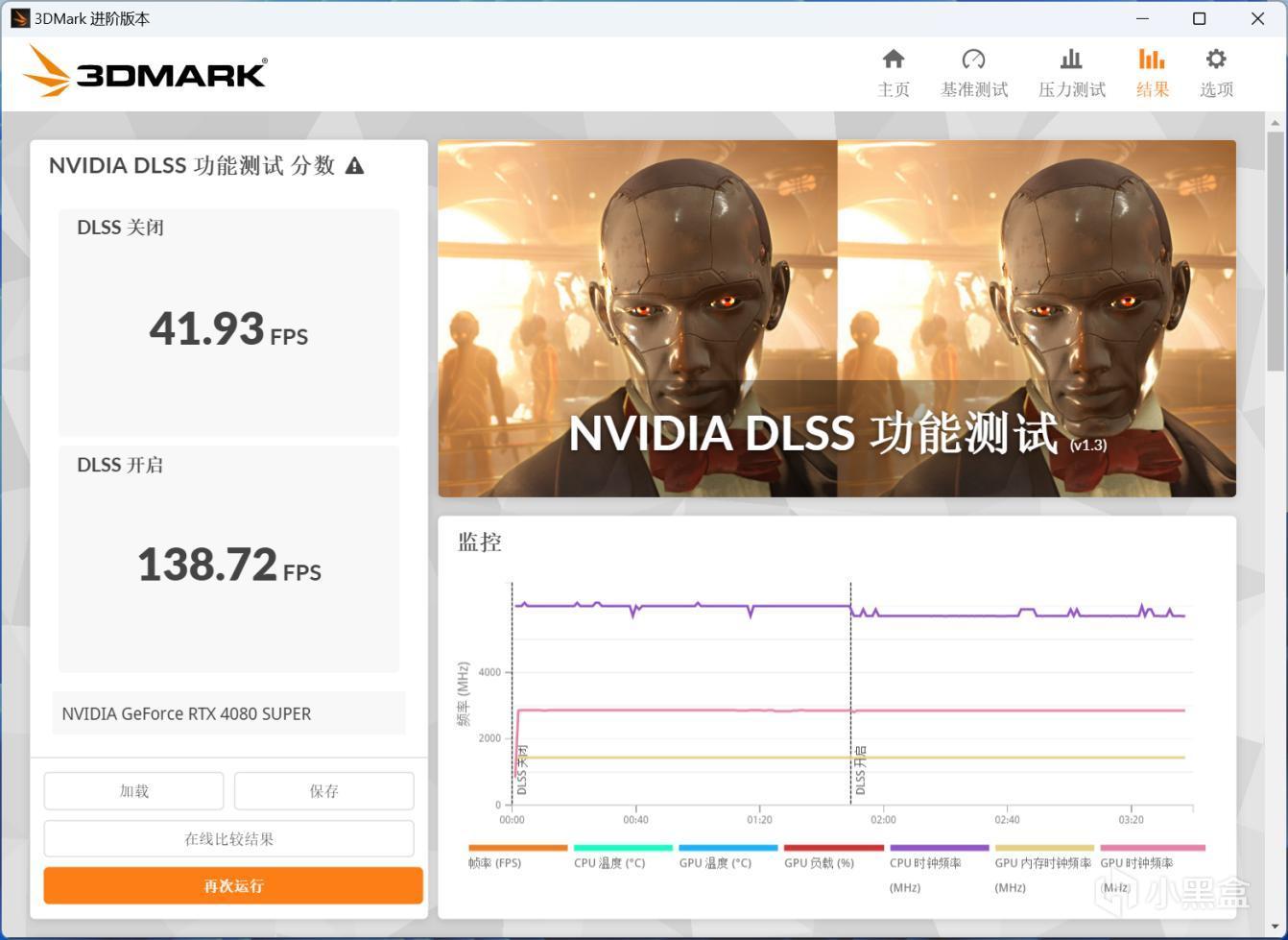Image resolution: width=1288 pixels, height=940 pixels.
Task: Switch to the 基准测试 benchmarks tab
Action: pos(974,73)
